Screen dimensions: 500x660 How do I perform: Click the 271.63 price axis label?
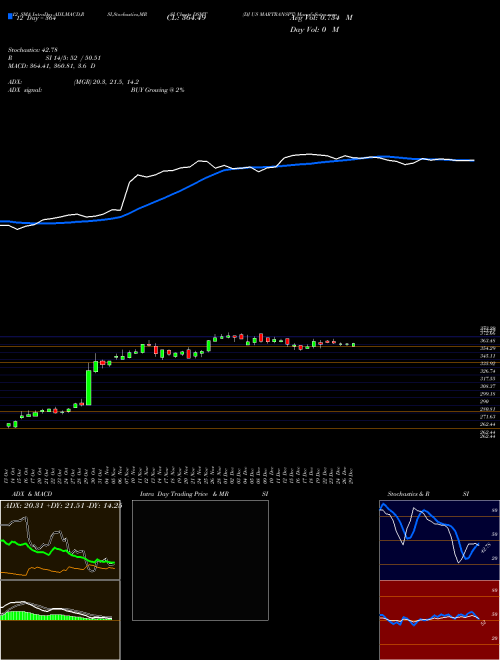click(x=487, y=416)
